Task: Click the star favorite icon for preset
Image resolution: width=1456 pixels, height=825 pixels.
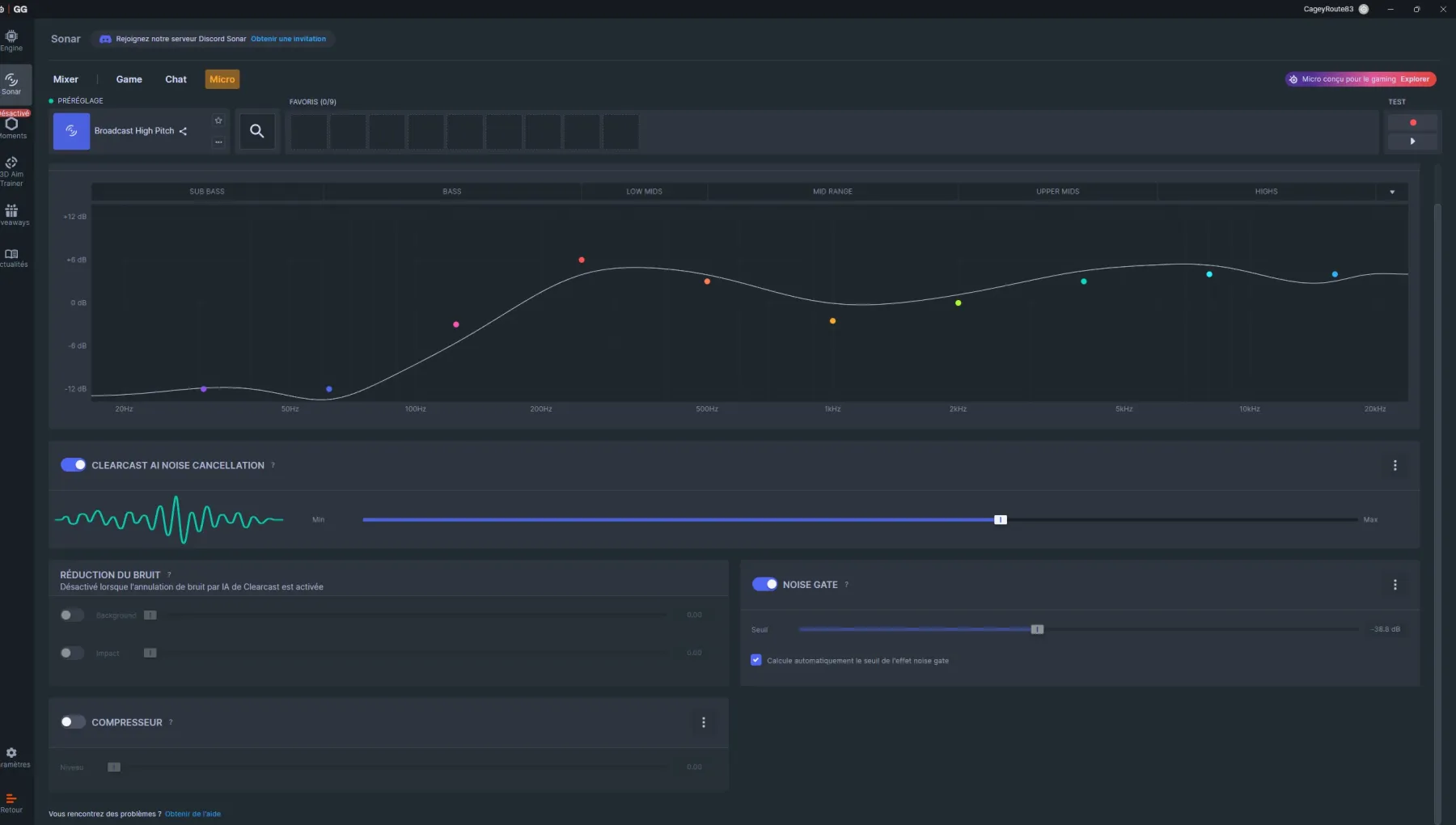Action: [x=218, y=121]
